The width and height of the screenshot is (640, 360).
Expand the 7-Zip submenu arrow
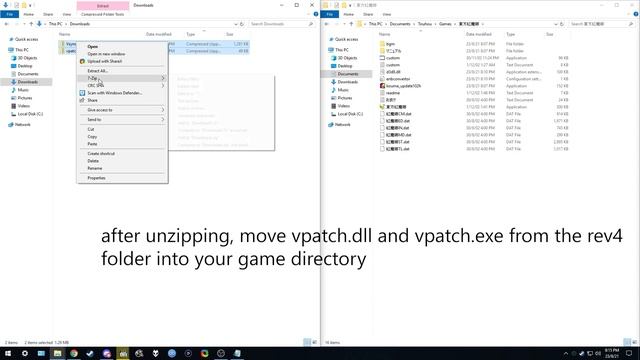pos(163,78)
